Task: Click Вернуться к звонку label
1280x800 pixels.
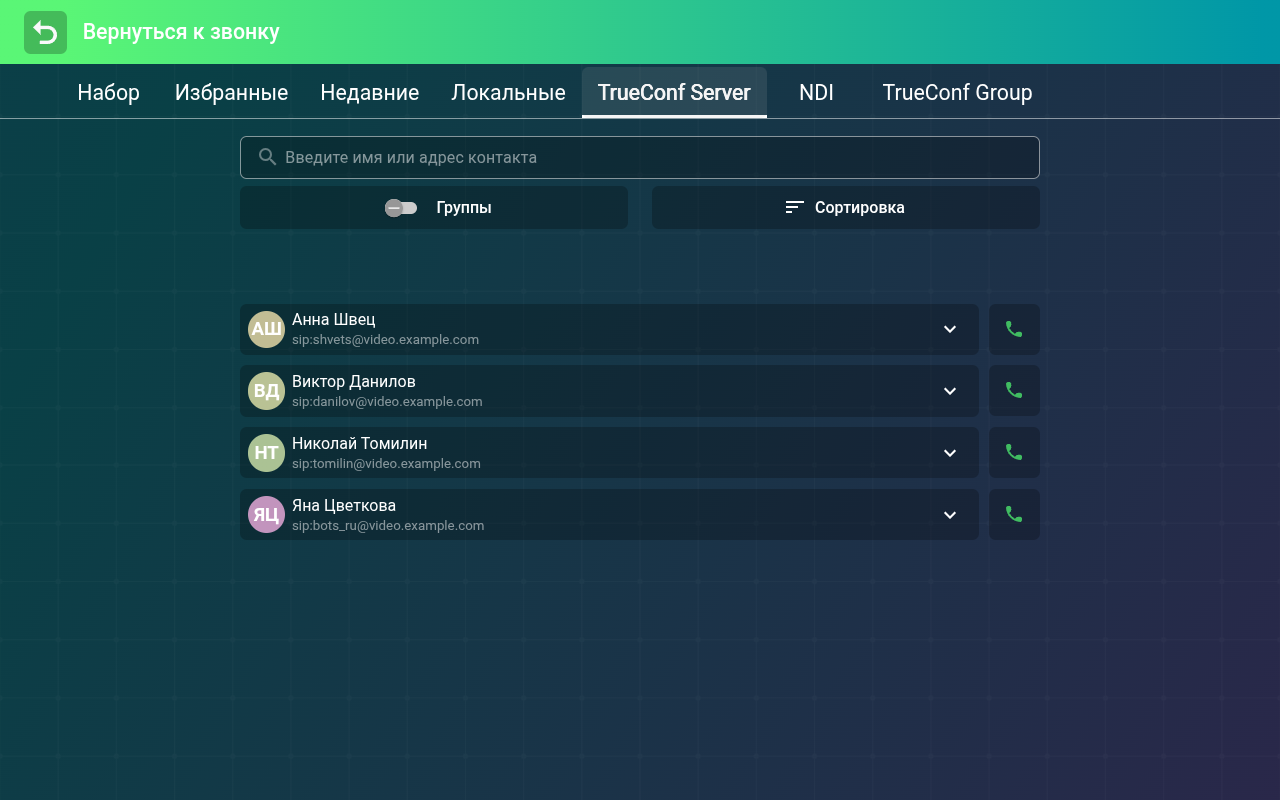Action: tap(181, 32)
